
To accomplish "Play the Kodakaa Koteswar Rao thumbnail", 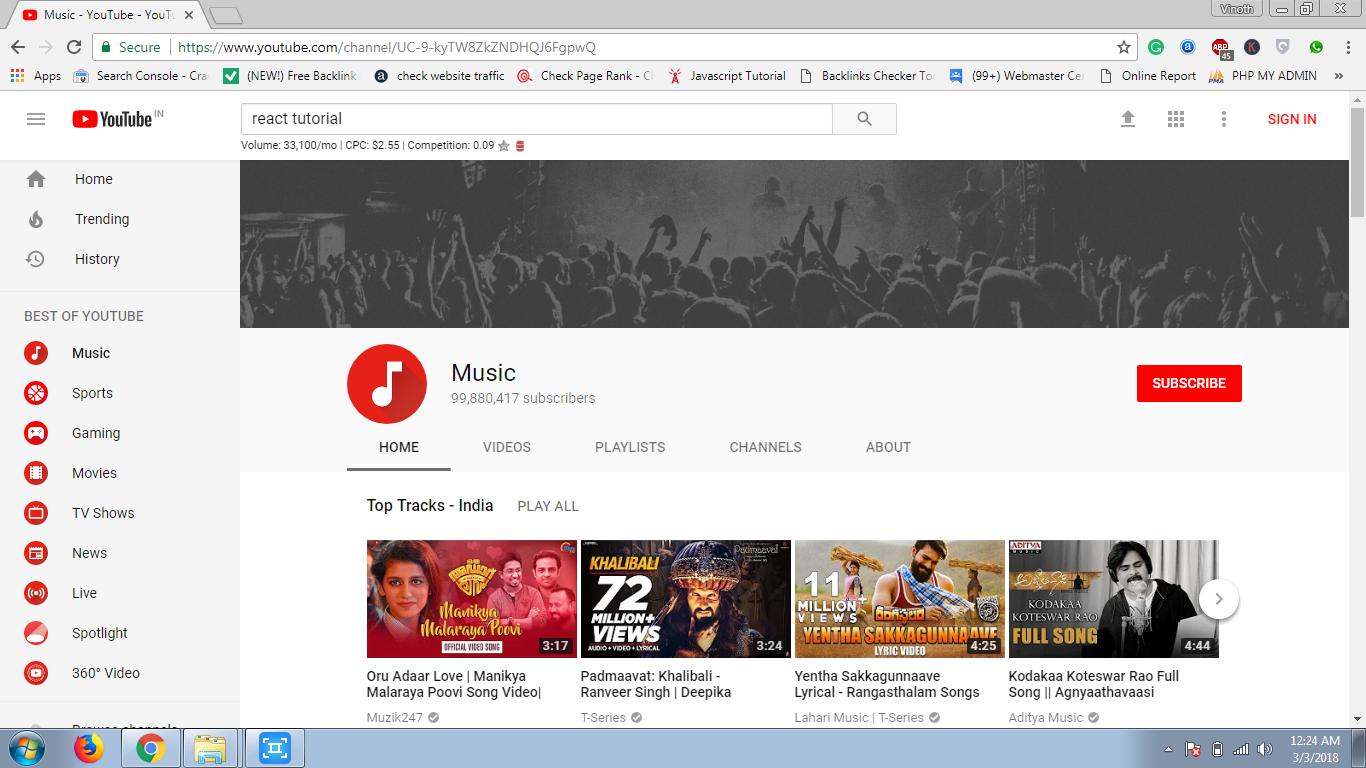I will [1114, 599].
